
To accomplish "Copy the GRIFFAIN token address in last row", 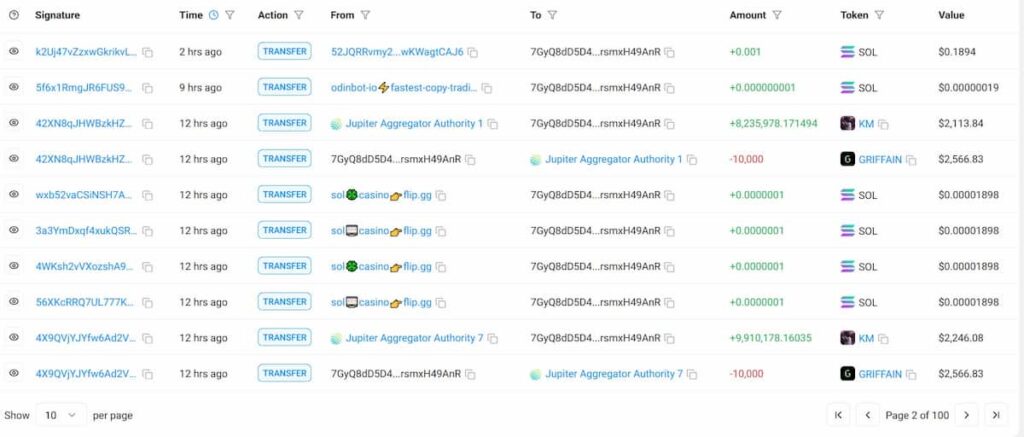I will click(911, 374).
